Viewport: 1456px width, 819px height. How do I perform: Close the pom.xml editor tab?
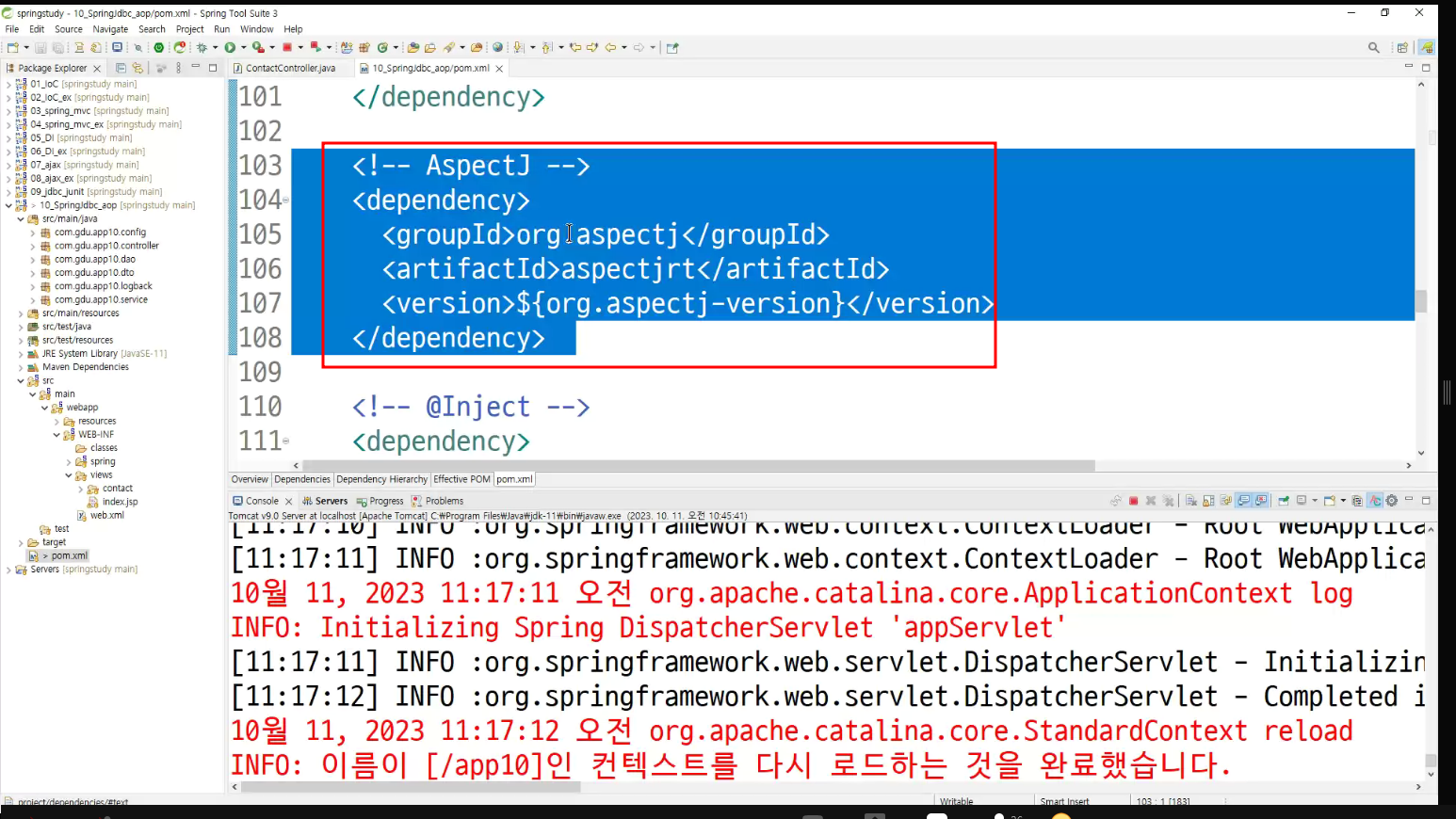click(499, 69)
